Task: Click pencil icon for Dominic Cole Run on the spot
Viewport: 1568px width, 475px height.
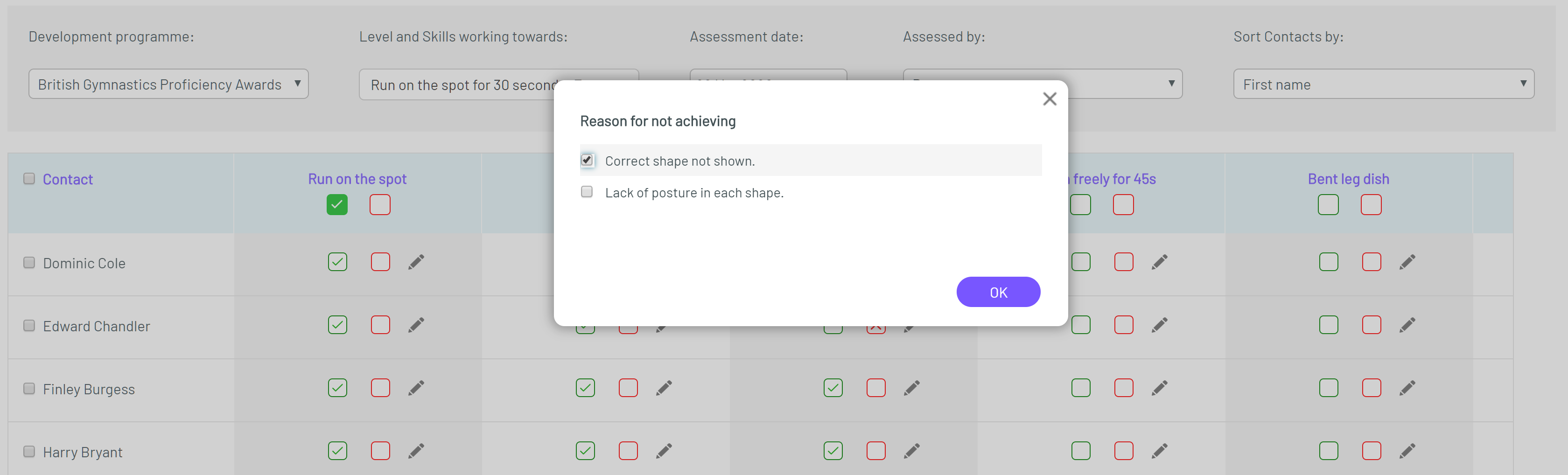Action: [416, 262]
